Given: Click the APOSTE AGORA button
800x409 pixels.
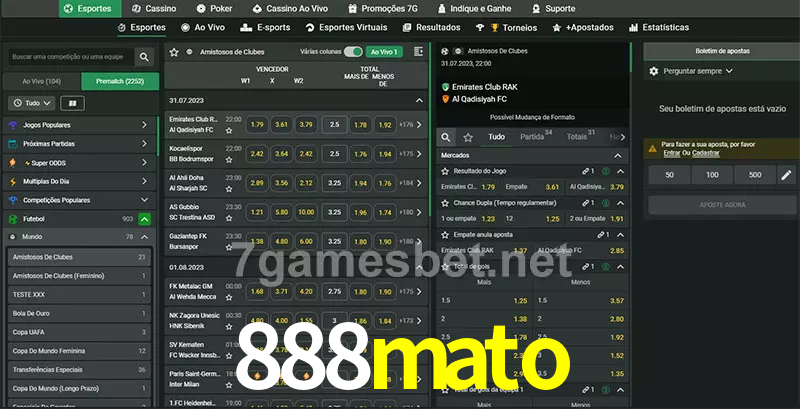Looking at the screenshot, I should coord(722,205).
